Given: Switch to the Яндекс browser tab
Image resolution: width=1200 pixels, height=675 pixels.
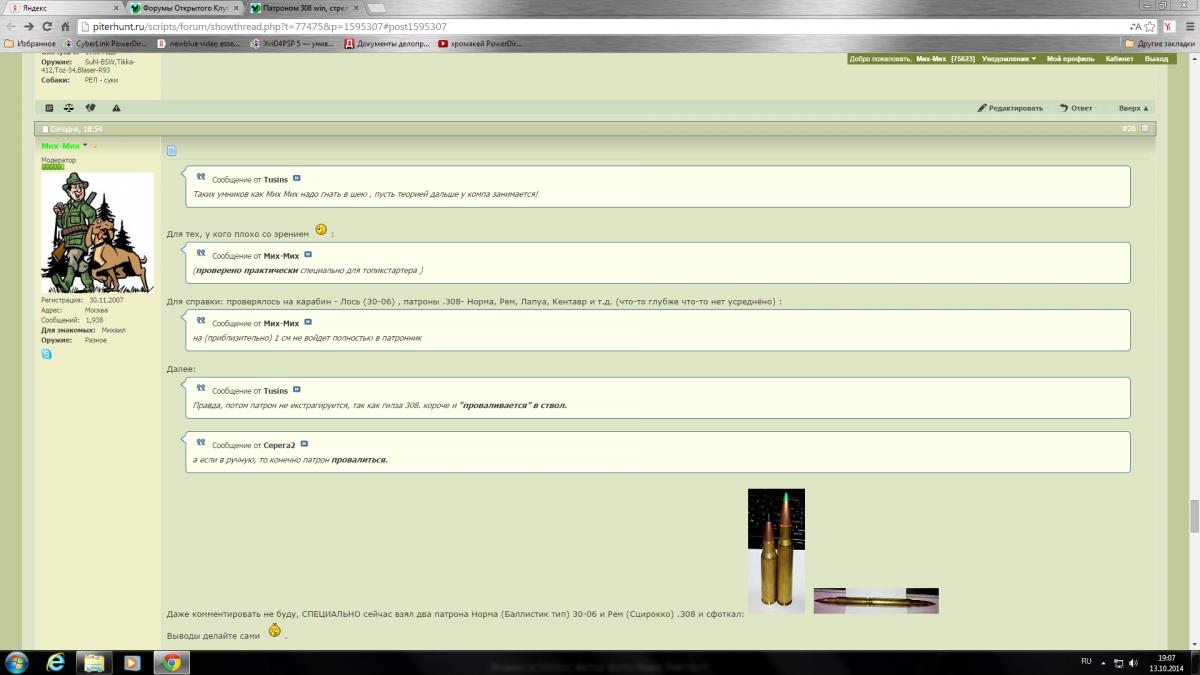Looking at the screenshot, I should click(60, 7).
